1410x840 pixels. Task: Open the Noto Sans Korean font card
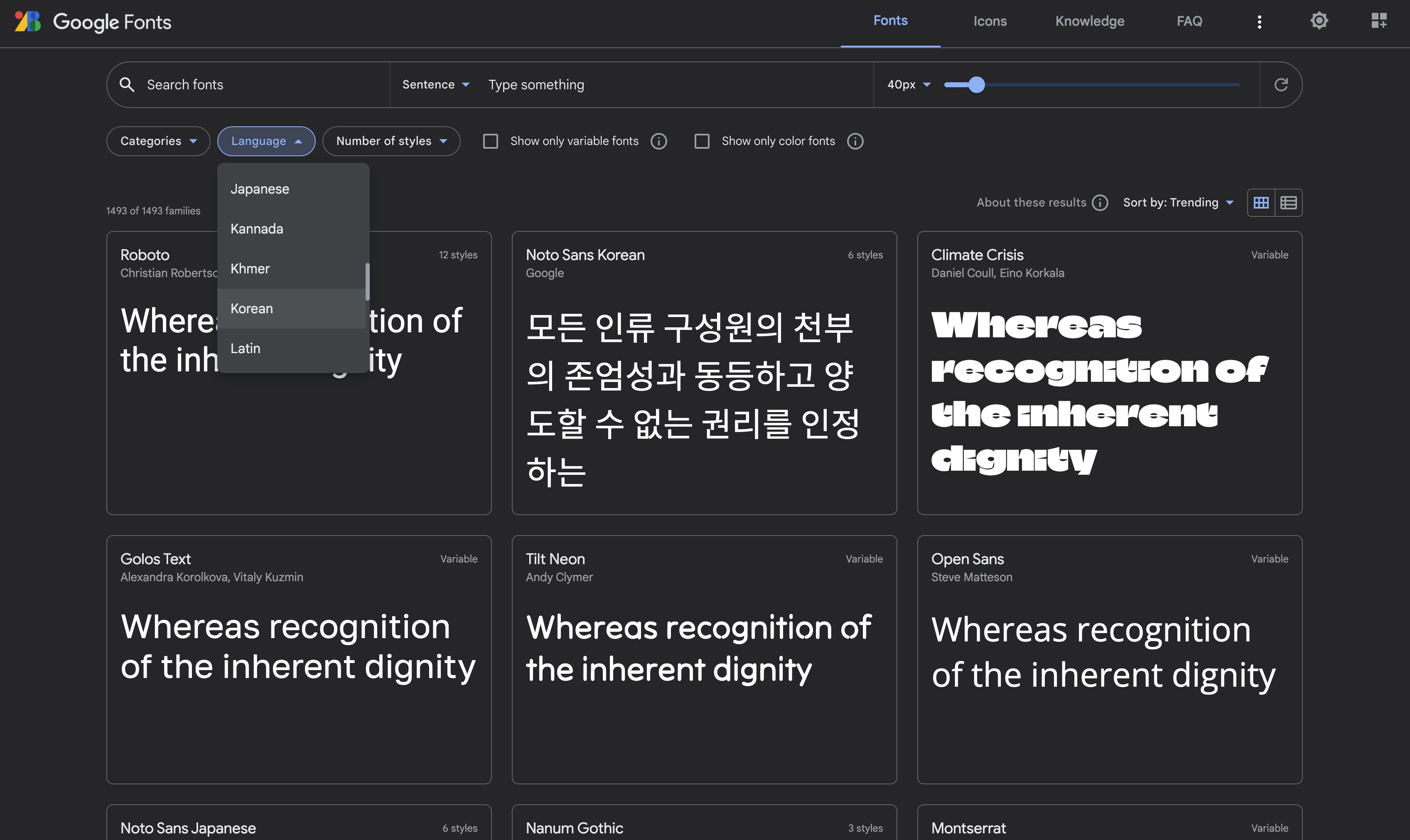tap(704, 373)
